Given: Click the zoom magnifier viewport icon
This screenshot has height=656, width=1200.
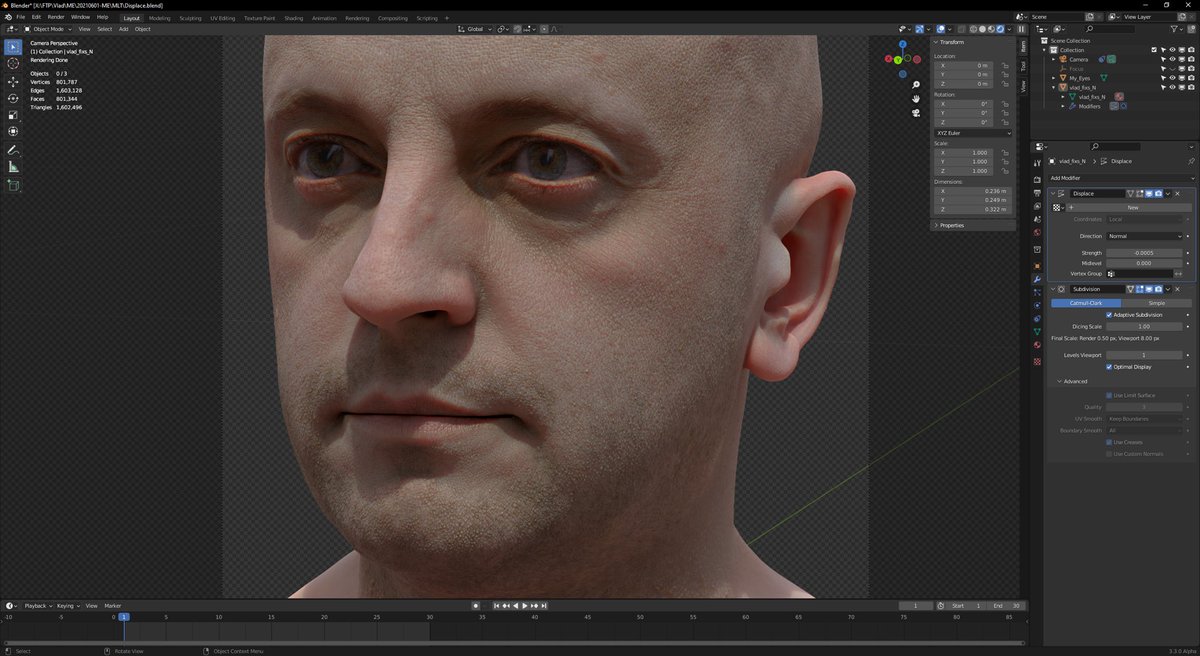Looking at the screenshot, I should [916, 85].
